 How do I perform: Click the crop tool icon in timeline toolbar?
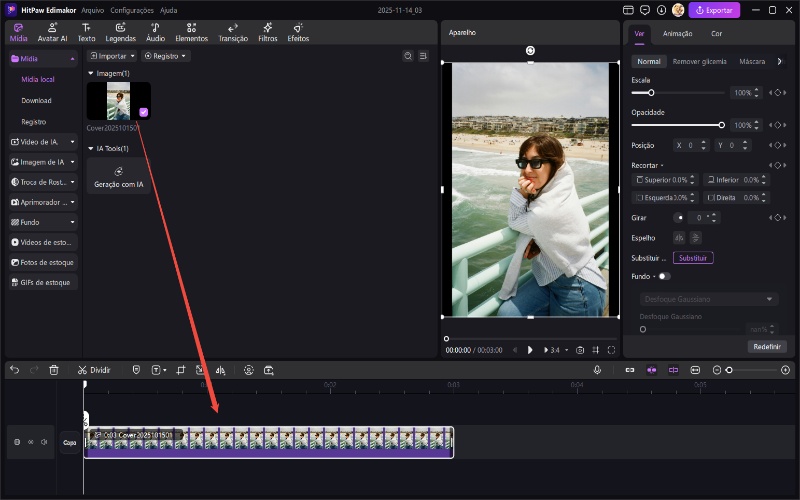(x=181, y=370)
